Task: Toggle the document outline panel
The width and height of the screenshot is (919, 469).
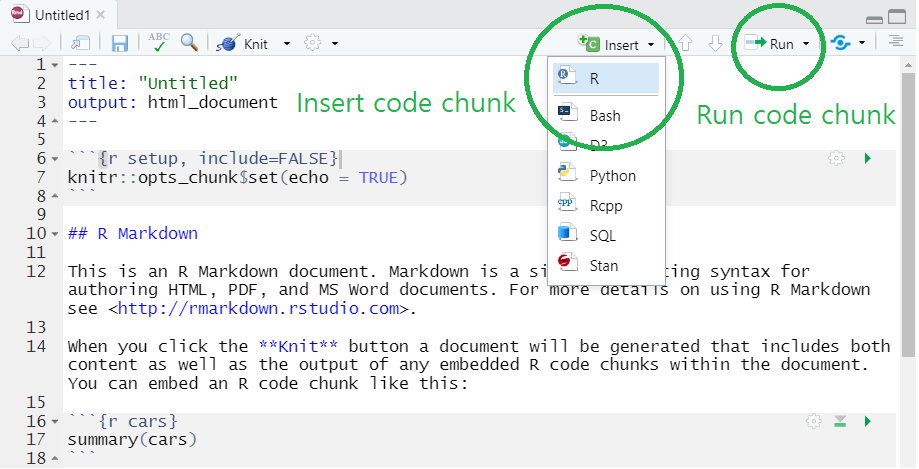Action: coord(896,43)
